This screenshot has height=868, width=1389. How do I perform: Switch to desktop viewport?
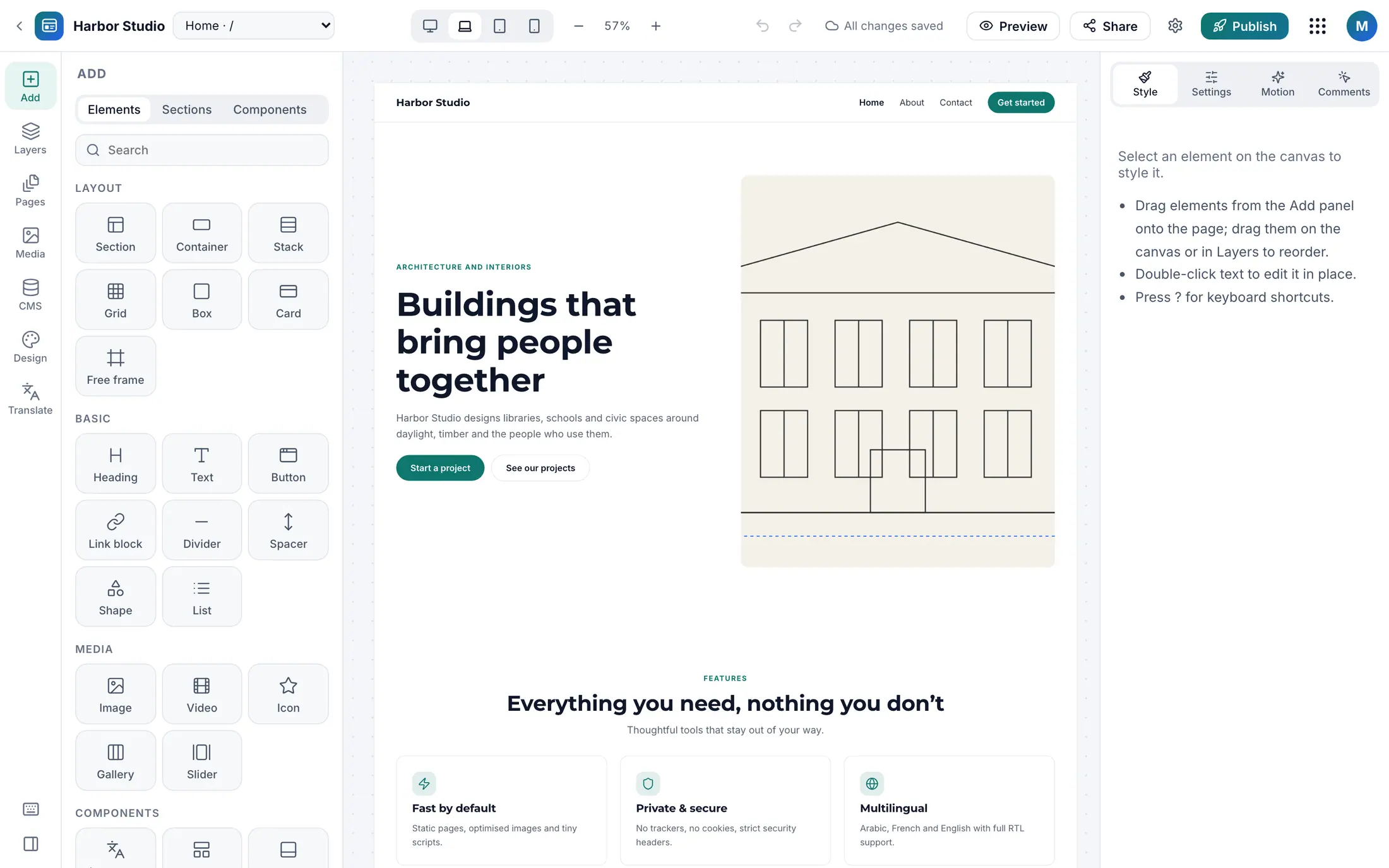430,26
